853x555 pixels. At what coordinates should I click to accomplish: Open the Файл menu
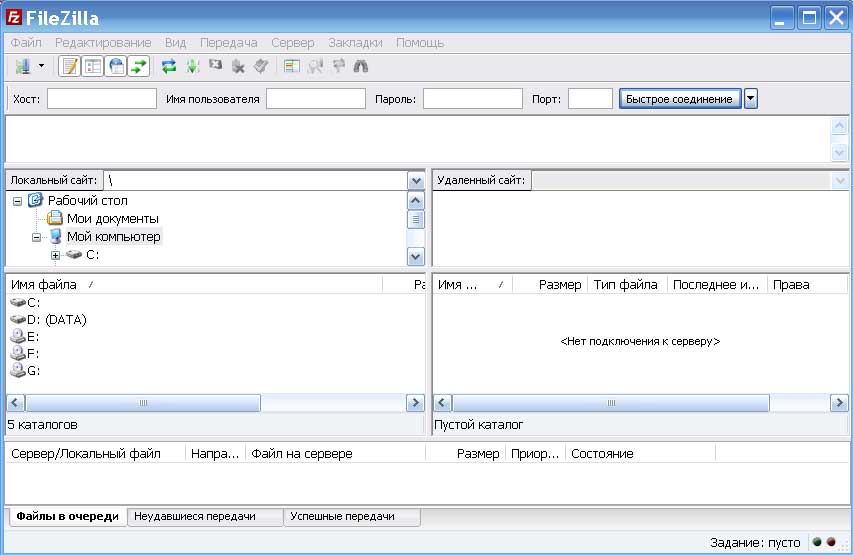[26, 42]
